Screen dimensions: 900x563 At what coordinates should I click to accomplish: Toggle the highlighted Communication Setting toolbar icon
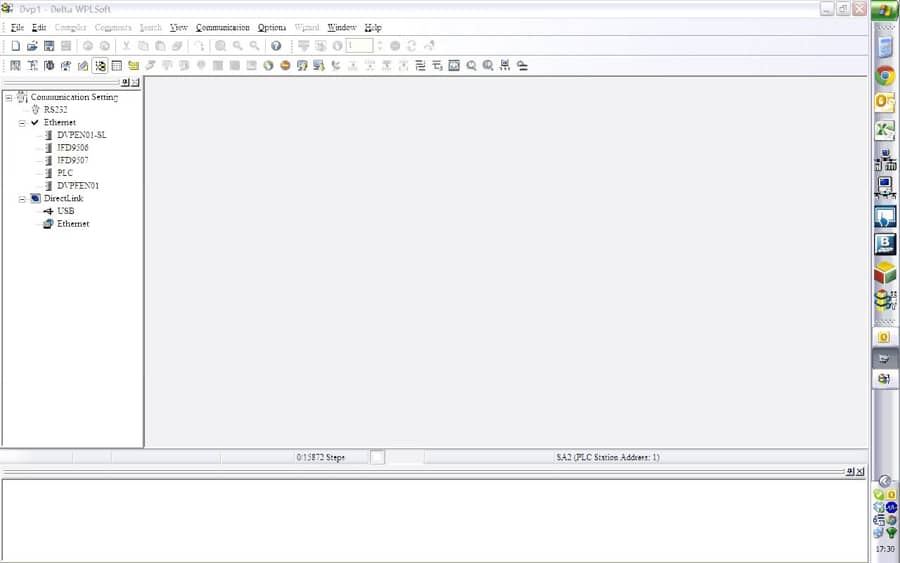pyautogui.click(x=100, y=65)
